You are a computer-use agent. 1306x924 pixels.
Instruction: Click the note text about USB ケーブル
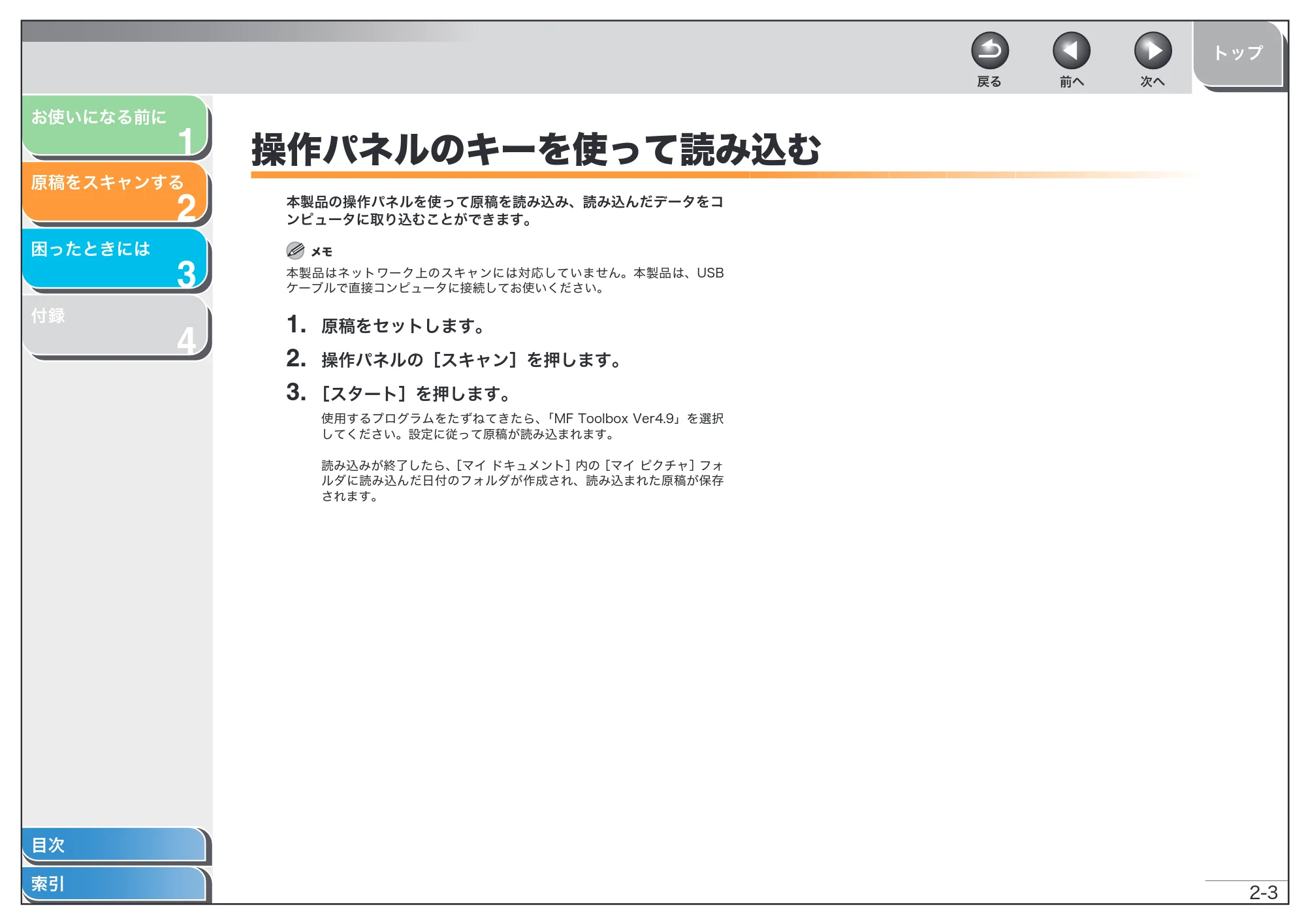point(505,280)
